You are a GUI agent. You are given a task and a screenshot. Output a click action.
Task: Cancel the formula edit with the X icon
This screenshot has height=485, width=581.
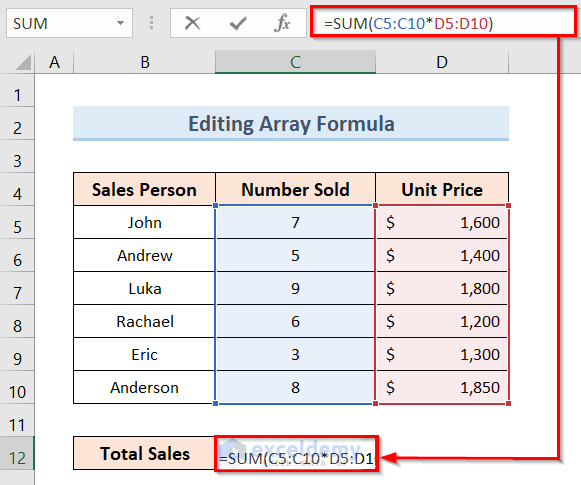192,23
